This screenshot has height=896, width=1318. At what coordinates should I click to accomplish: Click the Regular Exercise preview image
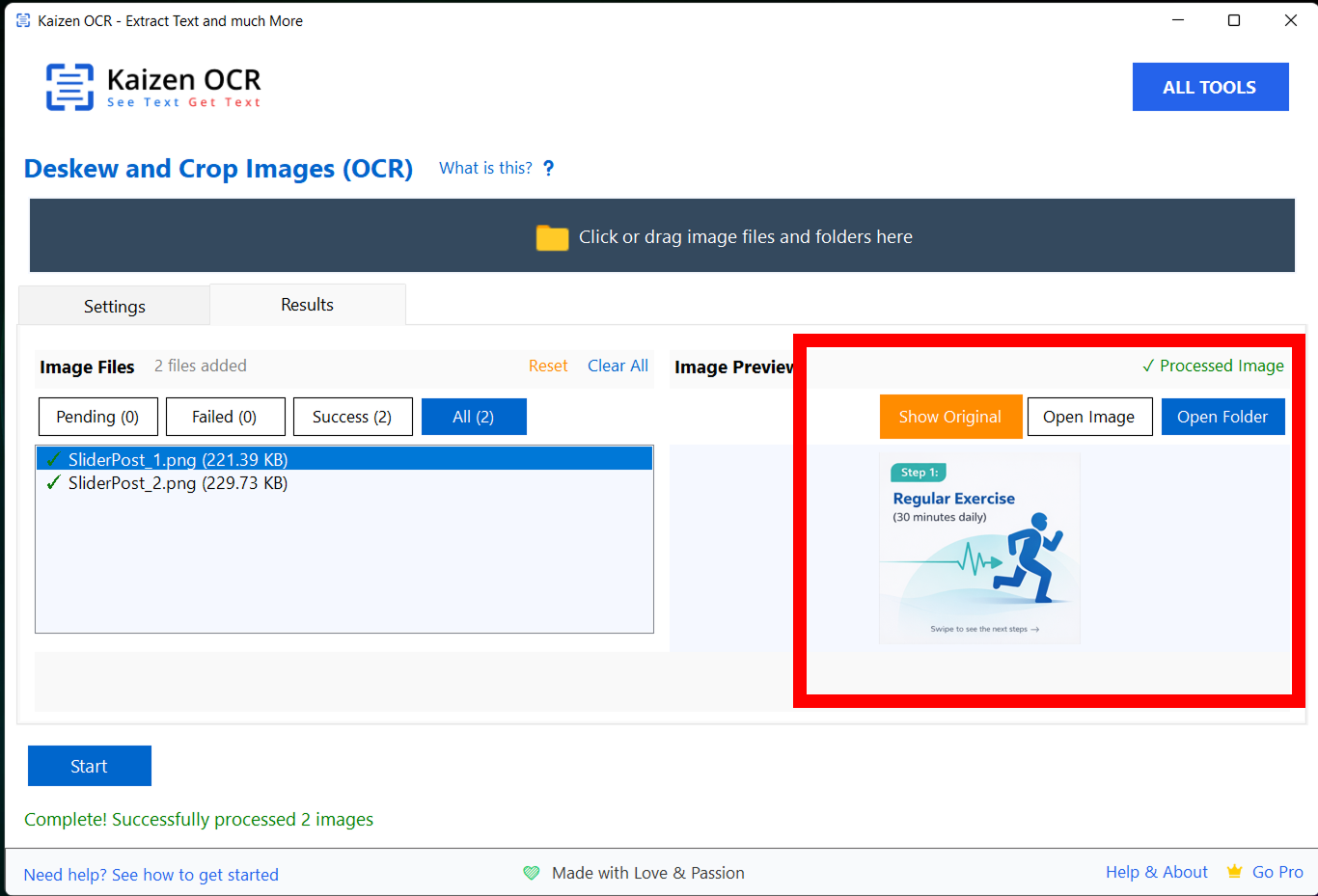tap(979, 547)
